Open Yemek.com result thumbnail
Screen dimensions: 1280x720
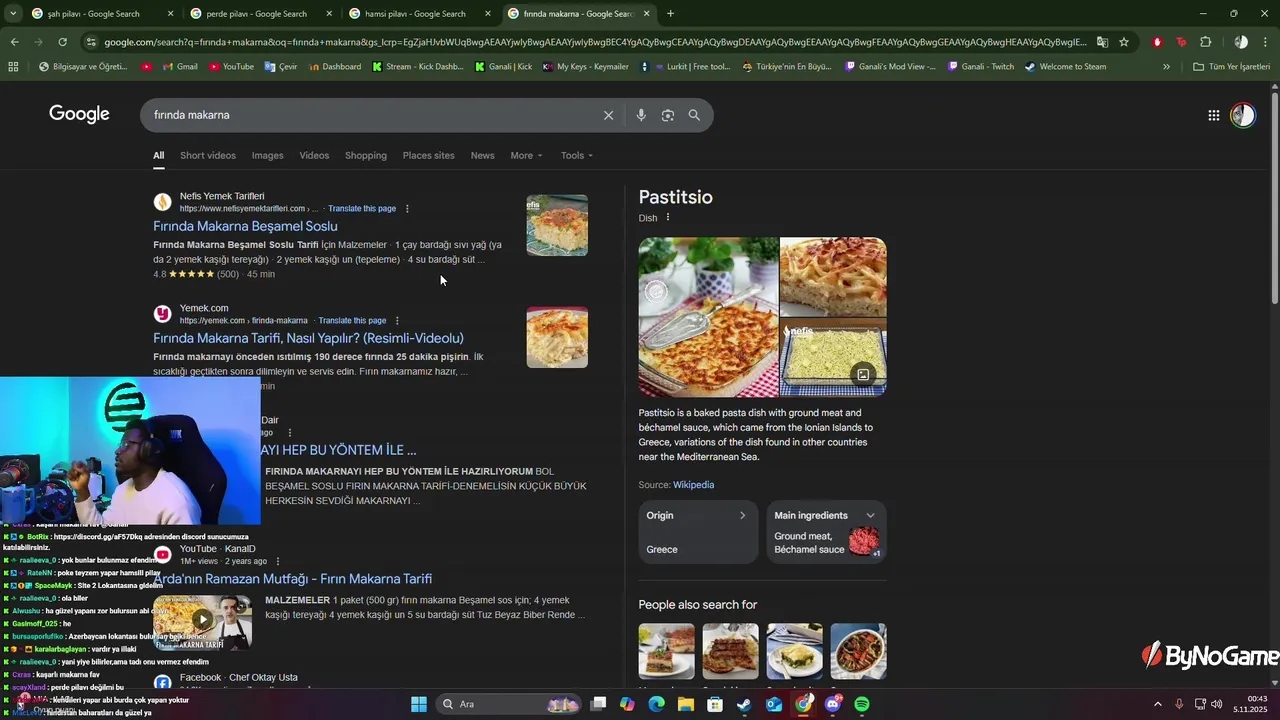click(x=557, y=337)
